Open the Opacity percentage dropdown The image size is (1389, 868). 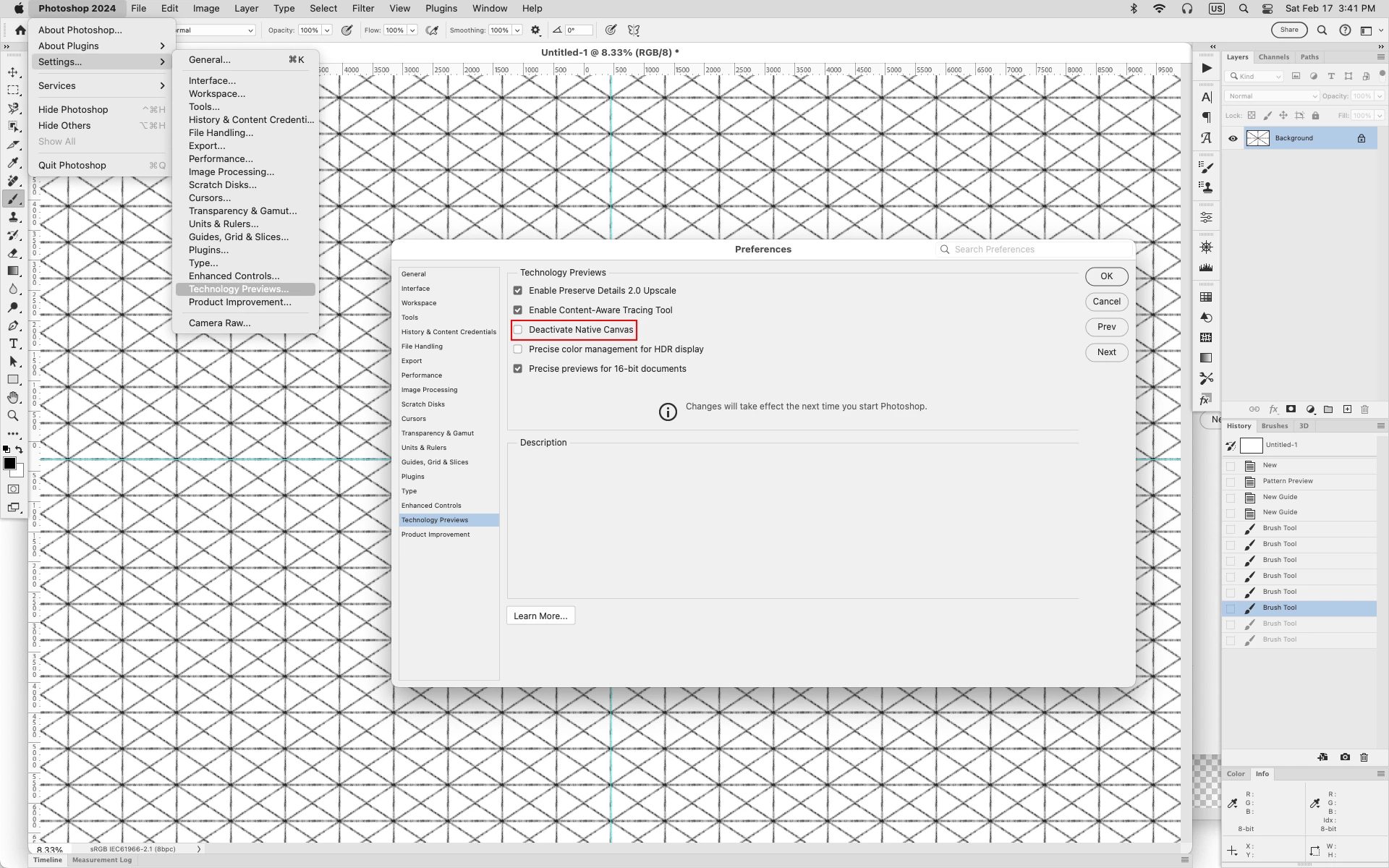click(327, 30)
